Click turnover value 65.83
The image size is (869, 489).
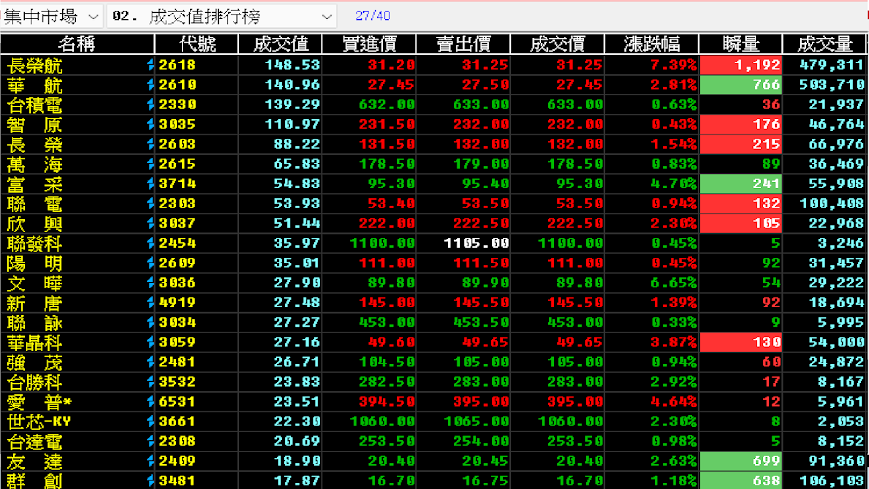[x=297, y=164]
